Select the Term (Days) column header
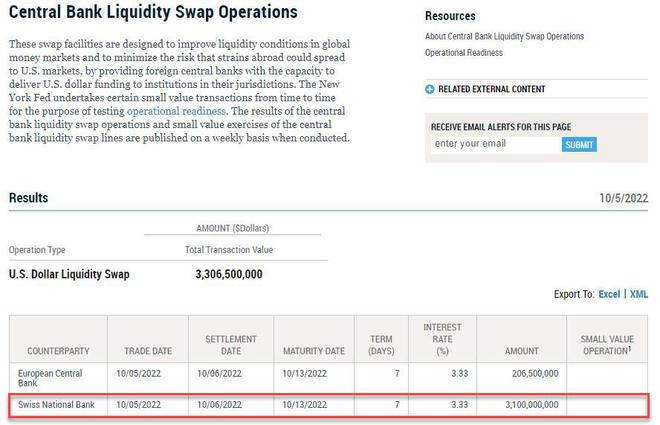Image resolution: width=660 pixels, height=425 pixels. (x=383, y=345)
